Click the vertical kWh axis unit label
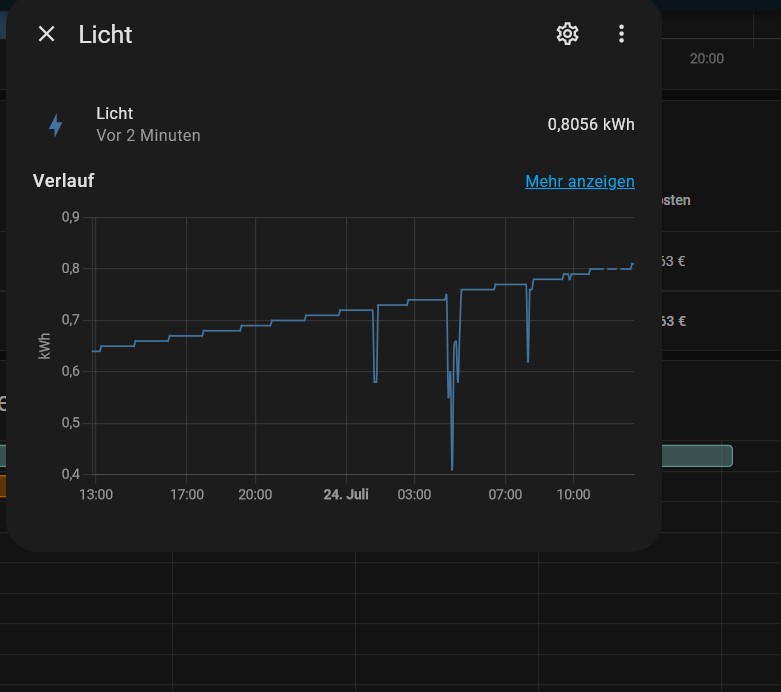The height and width of the screenshot is (692, 781). coord(44,345)
